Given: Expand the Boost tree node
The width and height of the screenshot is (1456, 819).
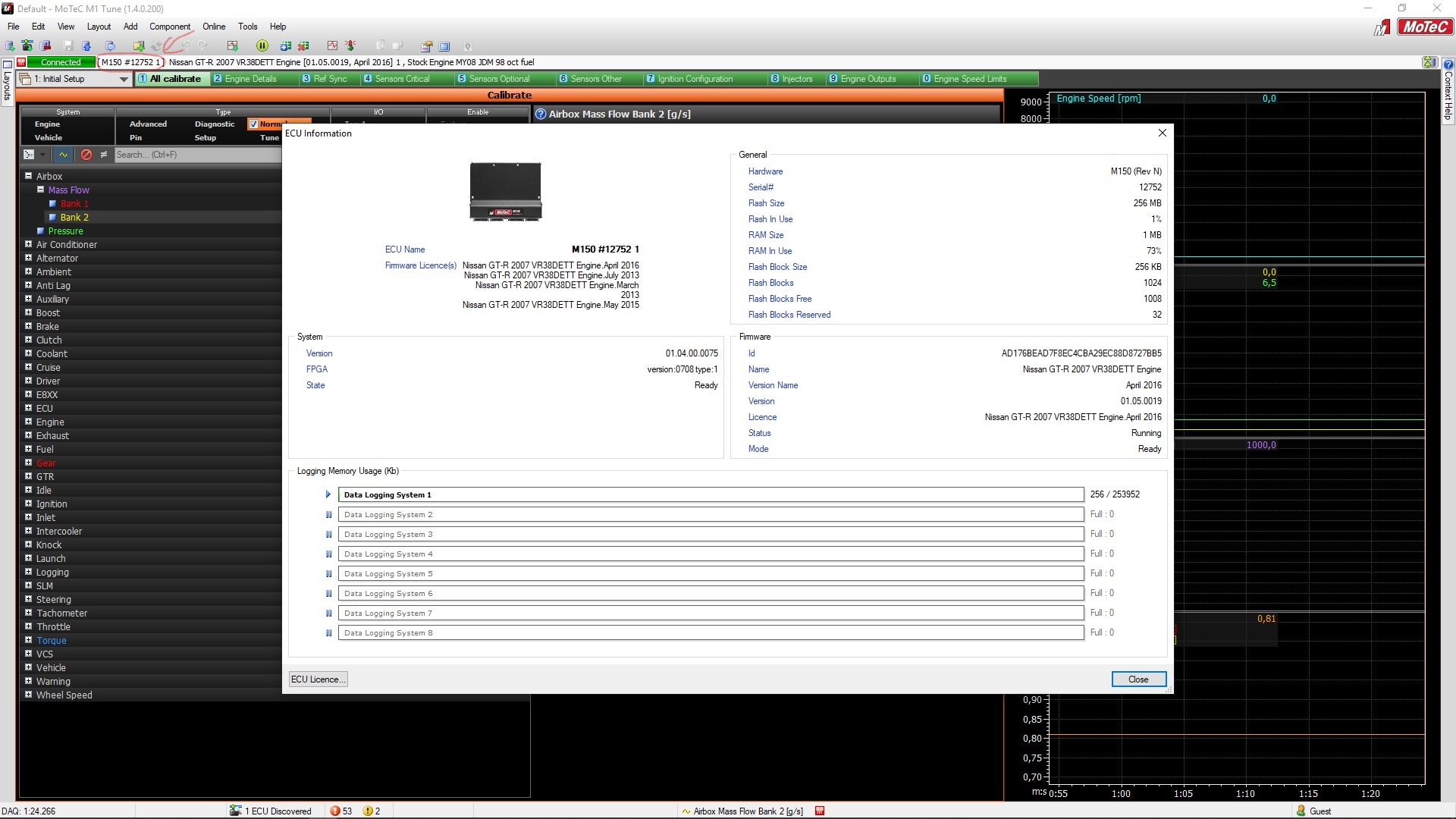Looking at the screenshot, I should [x=28, y=312].
